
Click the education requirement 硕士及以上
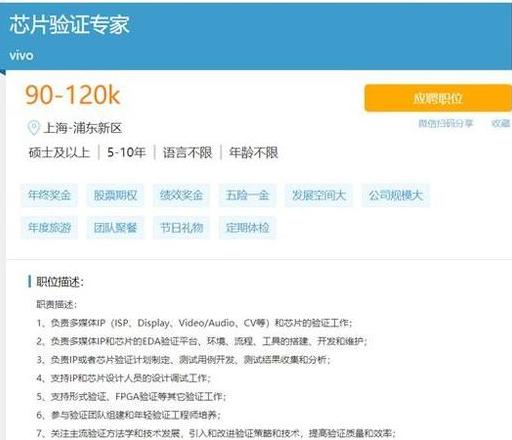[60, 153]
